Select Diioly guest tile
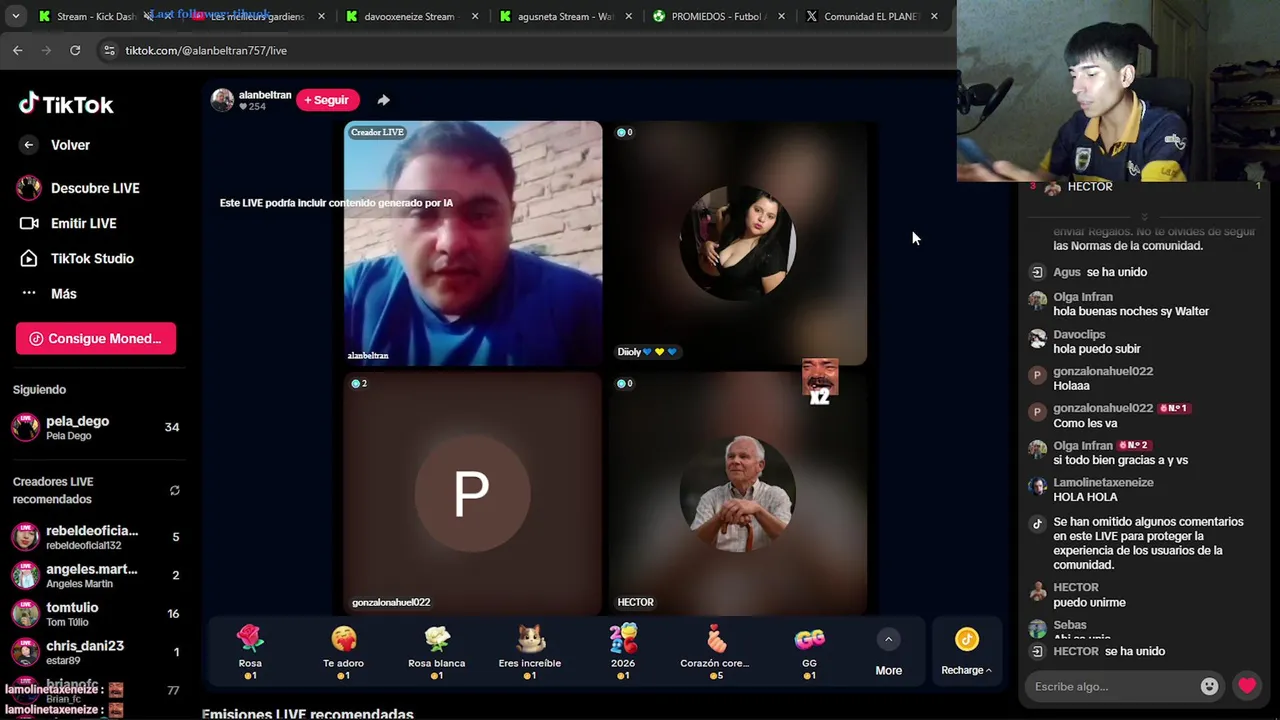The width and height of the screenshot is (1280, 720). coord(738,243)
